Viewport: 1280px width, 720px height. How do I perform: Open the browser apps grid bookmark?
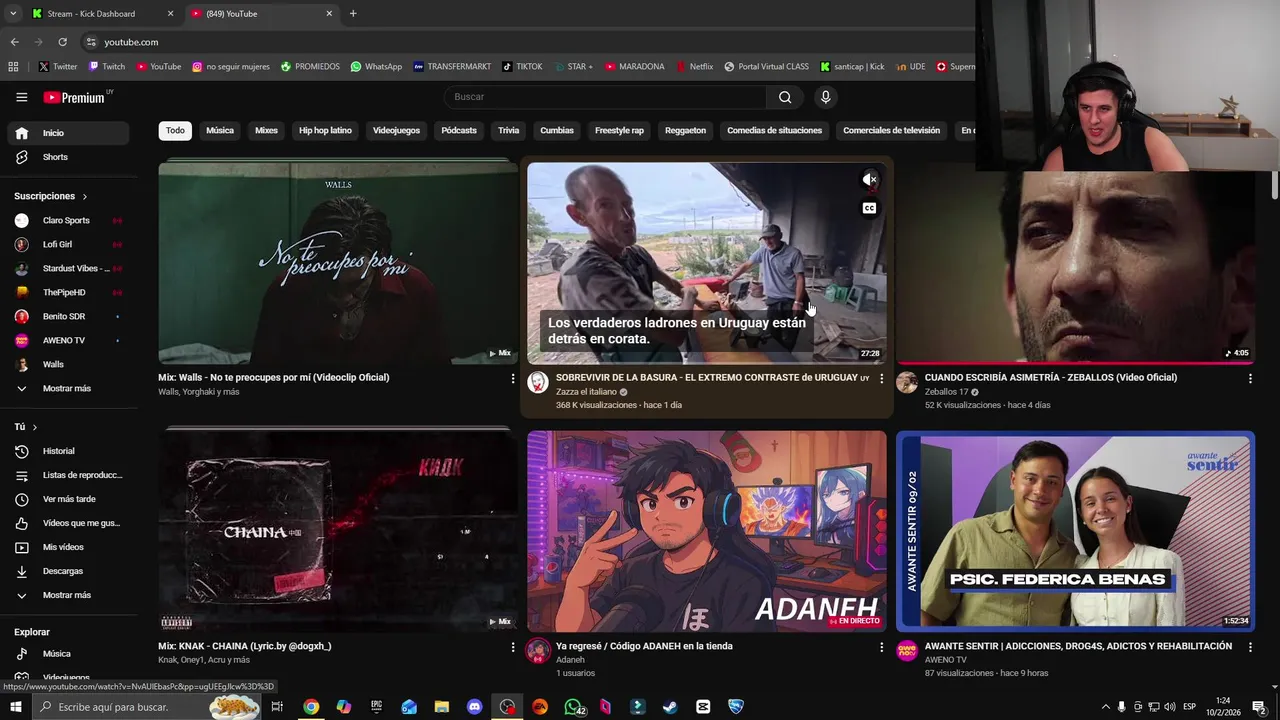[13, 67]
